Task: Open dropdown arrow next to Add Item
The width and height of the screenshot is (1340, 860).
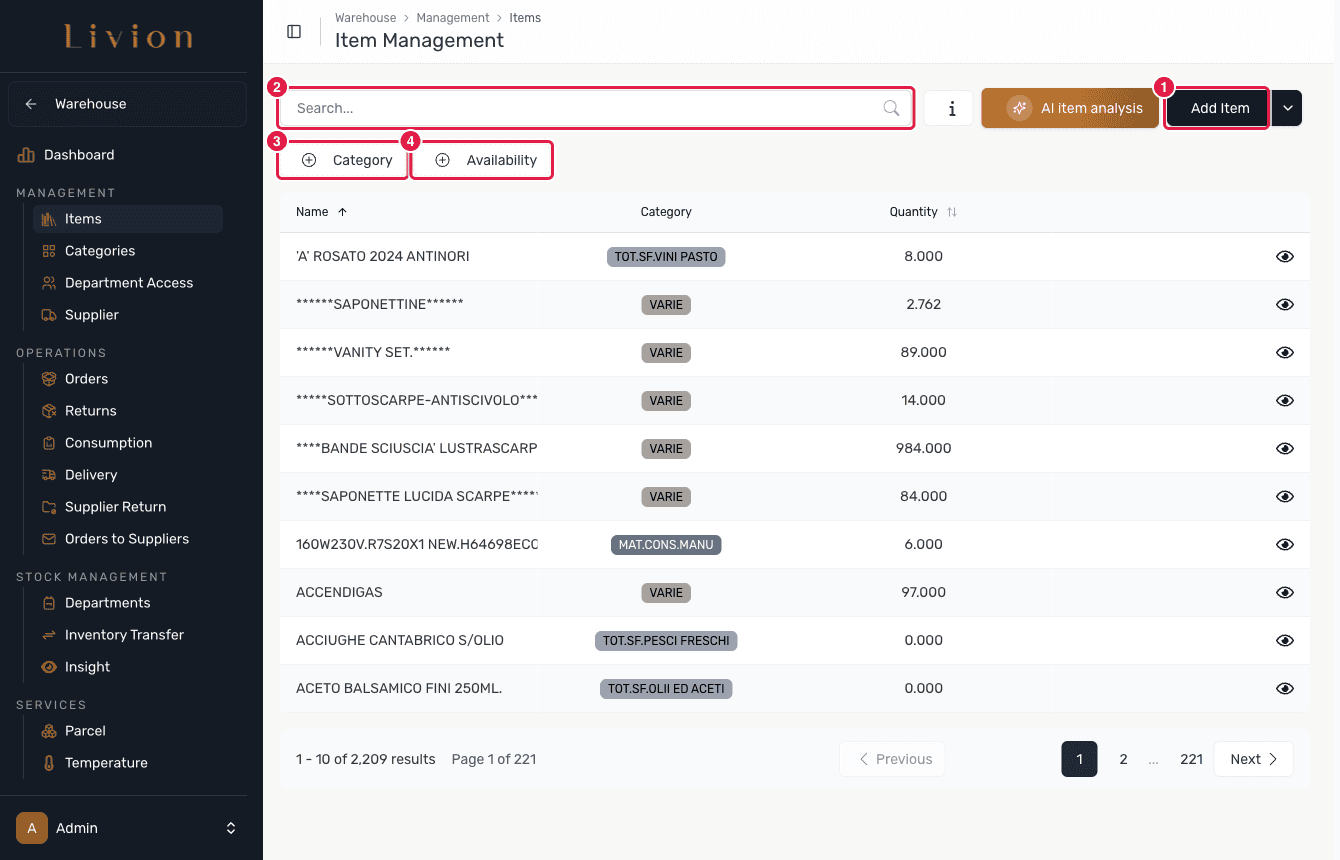Action: pyautogui.click(x=1287, y=108)
